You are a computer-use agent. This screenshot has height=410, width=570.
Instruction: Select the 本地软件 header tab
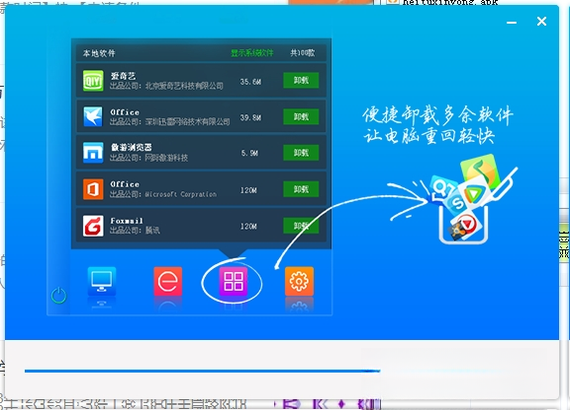pyautogui.click(x=99, y=53)
